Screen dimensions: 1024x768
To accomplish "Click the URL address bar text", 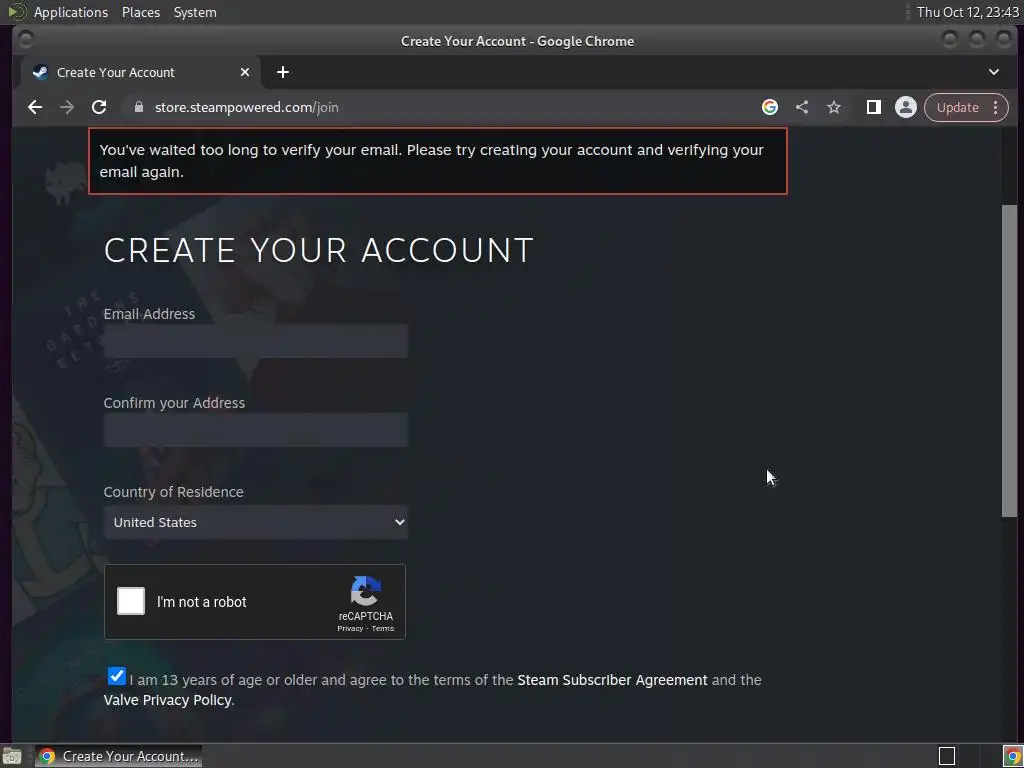I will [x=246, y=107].
